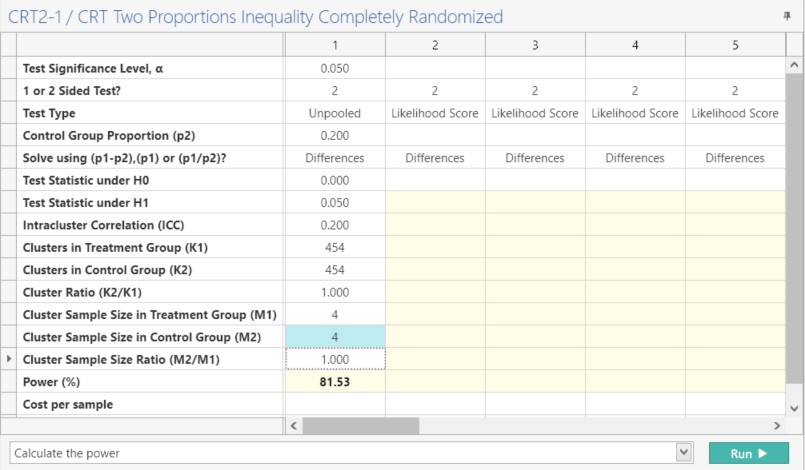Open the Test Type 'Likelihood Score' cell in column 3

pos(535,113)
